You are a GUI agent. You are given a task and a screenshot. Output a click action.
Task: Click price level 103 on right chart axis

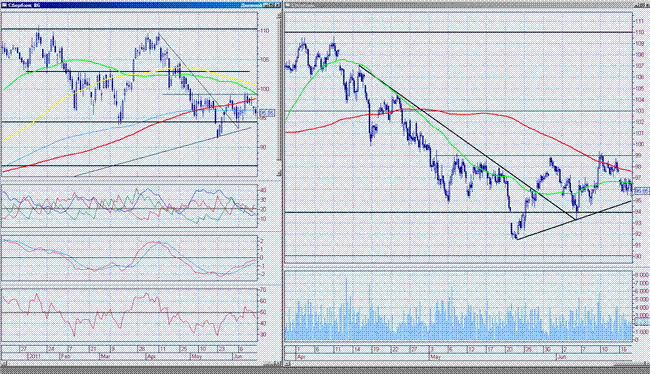(639, 111)
